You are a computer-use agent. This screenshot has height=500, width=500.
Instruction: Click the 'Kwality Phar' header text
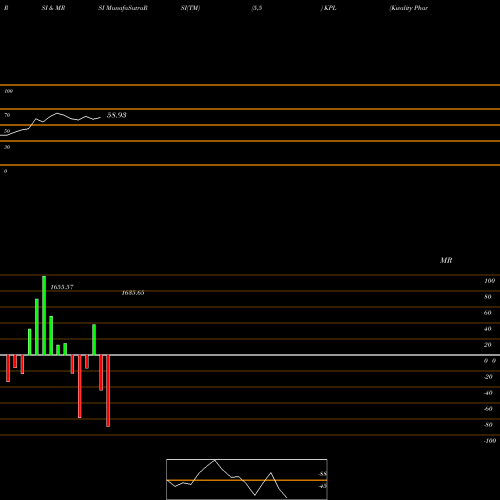[x=409, y=8]
